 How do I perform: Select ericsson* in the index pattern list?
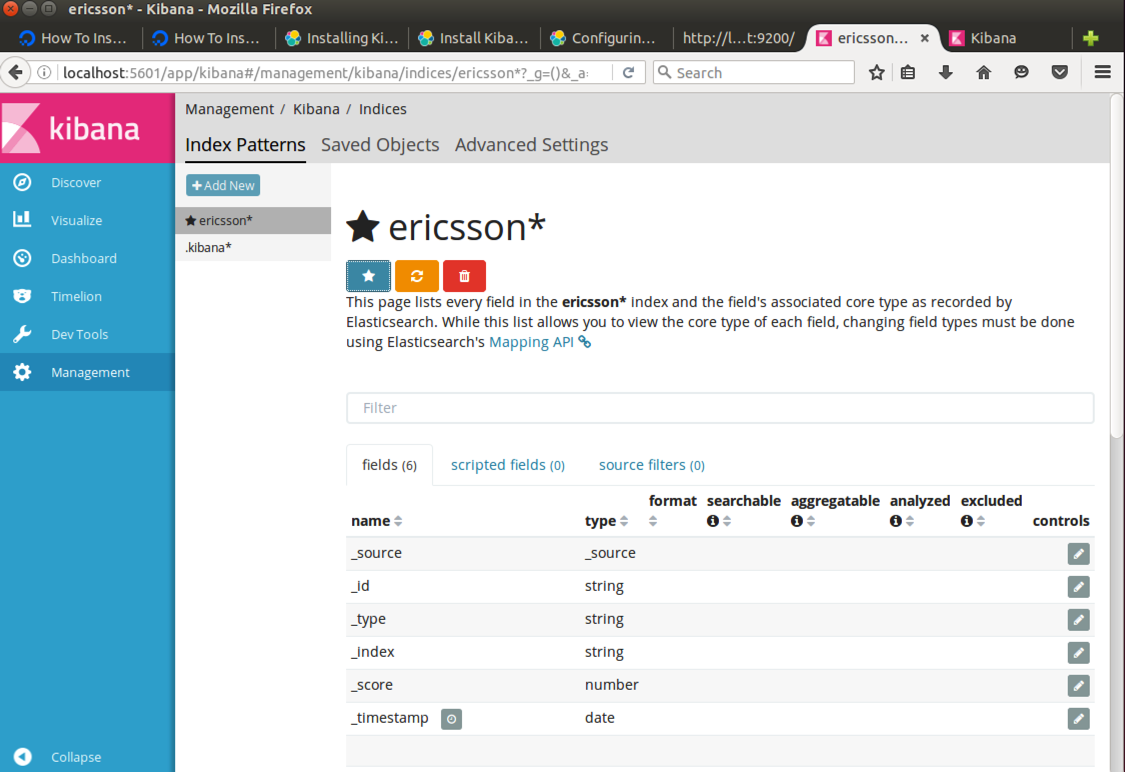click(x=253, y=220)
